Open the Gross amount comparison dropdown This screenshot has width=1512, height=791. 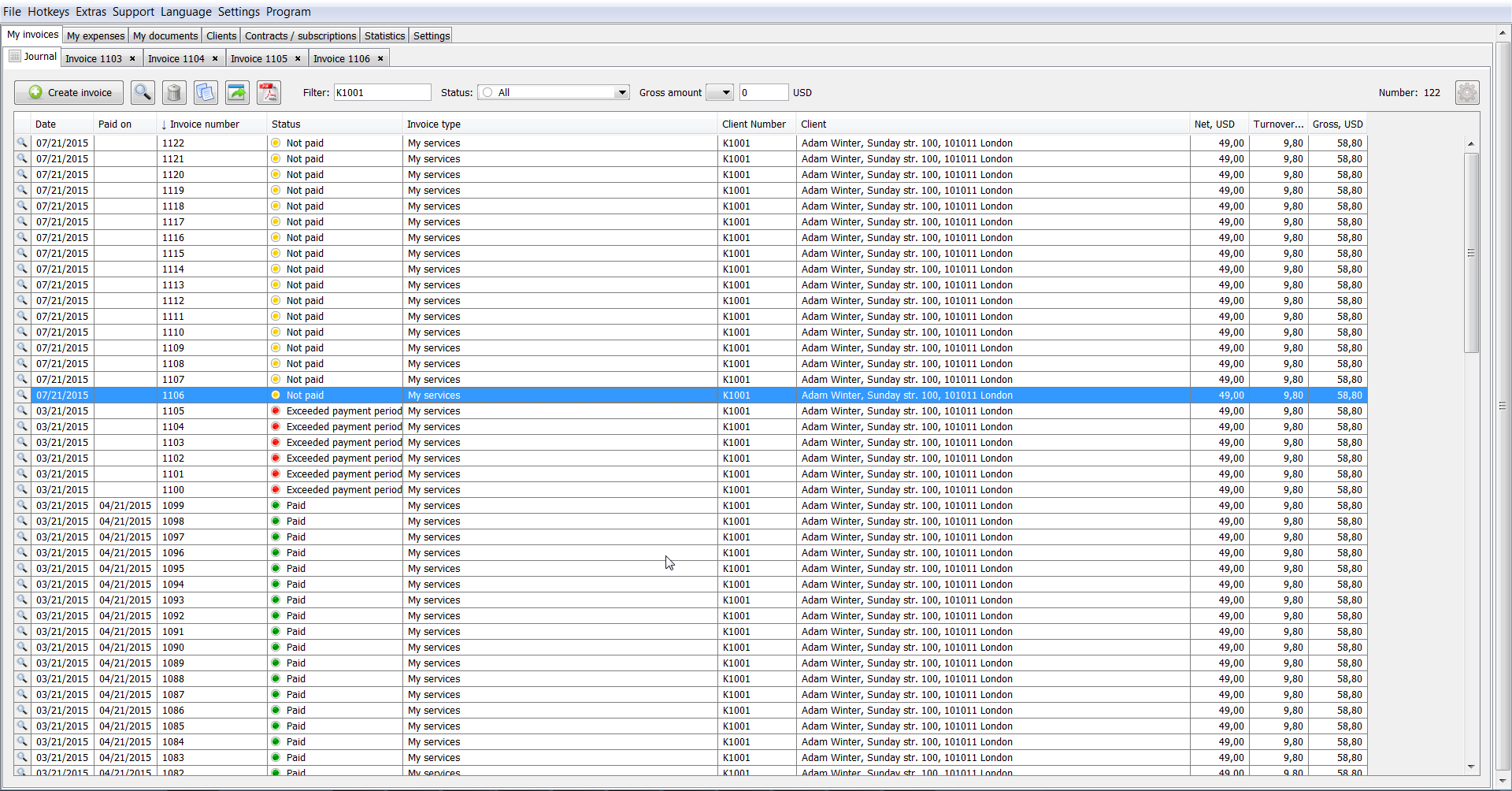click(725, 93)
